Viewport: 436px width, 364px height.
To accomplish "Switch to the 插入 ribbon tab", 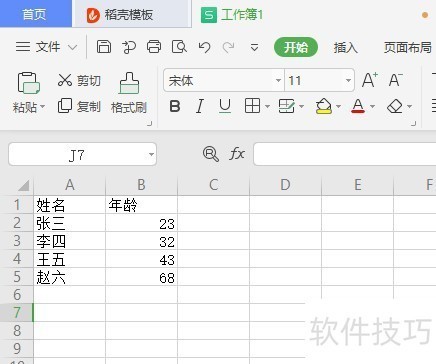I will pos(345,48).
